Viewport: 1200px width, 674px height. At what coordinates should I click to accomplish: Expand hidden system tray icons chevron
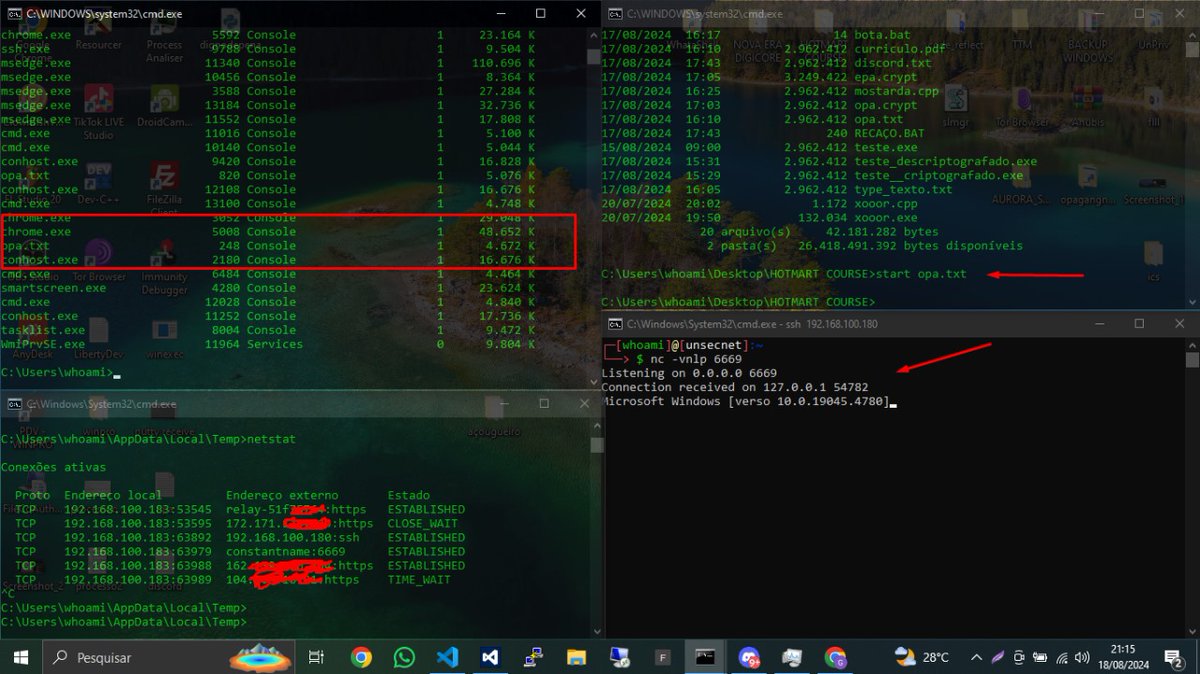976,657
